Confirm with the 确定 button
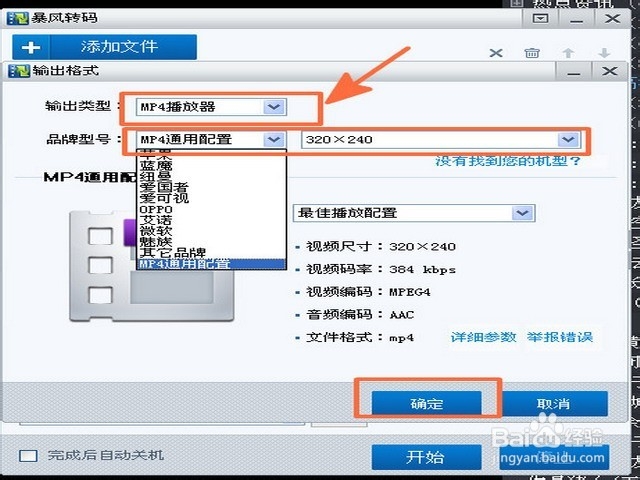This screenshot has height=480, width=640. click(427, 404)
